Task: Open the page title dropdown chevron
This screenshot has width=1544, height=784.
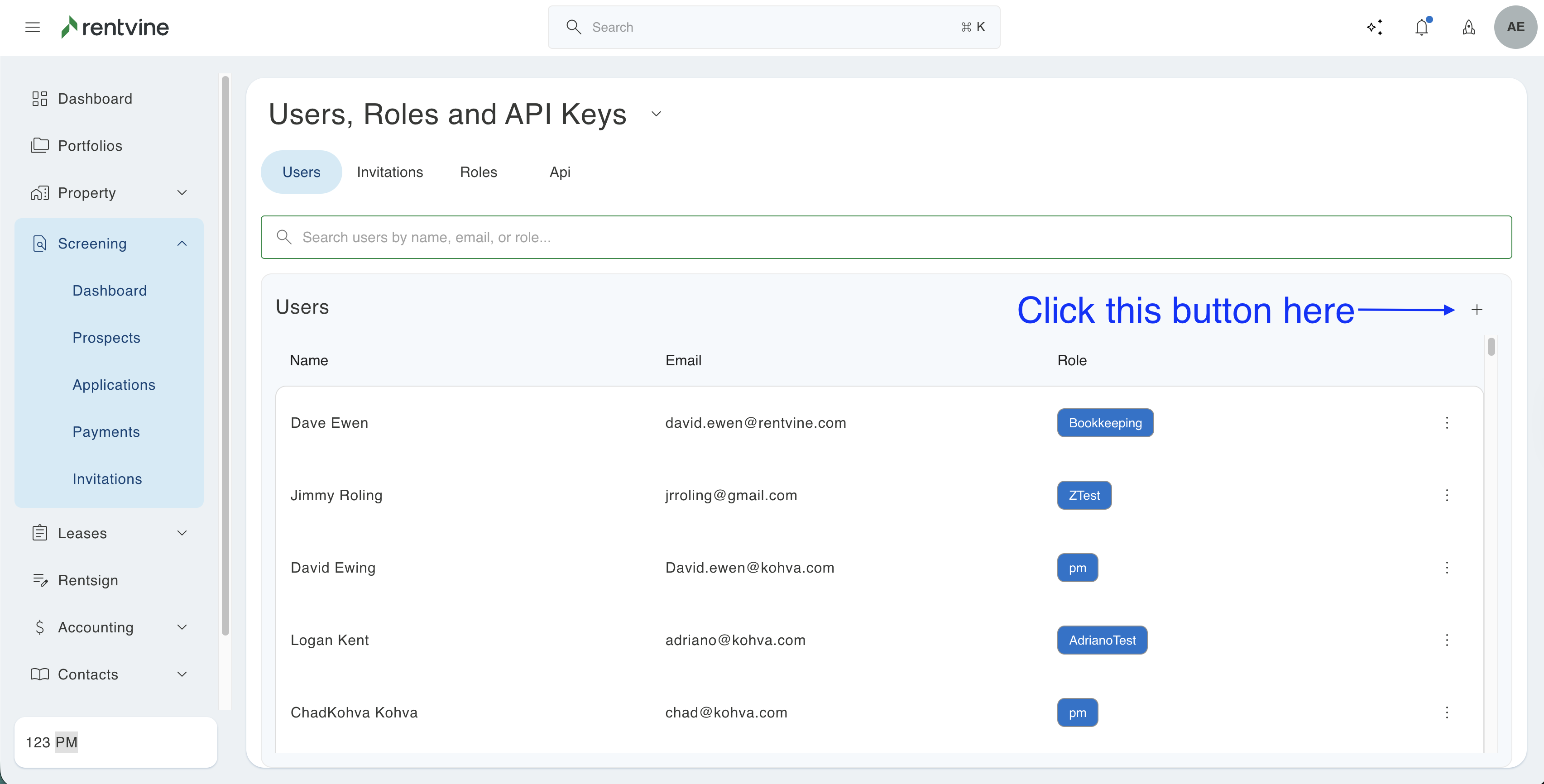Action: tap(657, 114)
